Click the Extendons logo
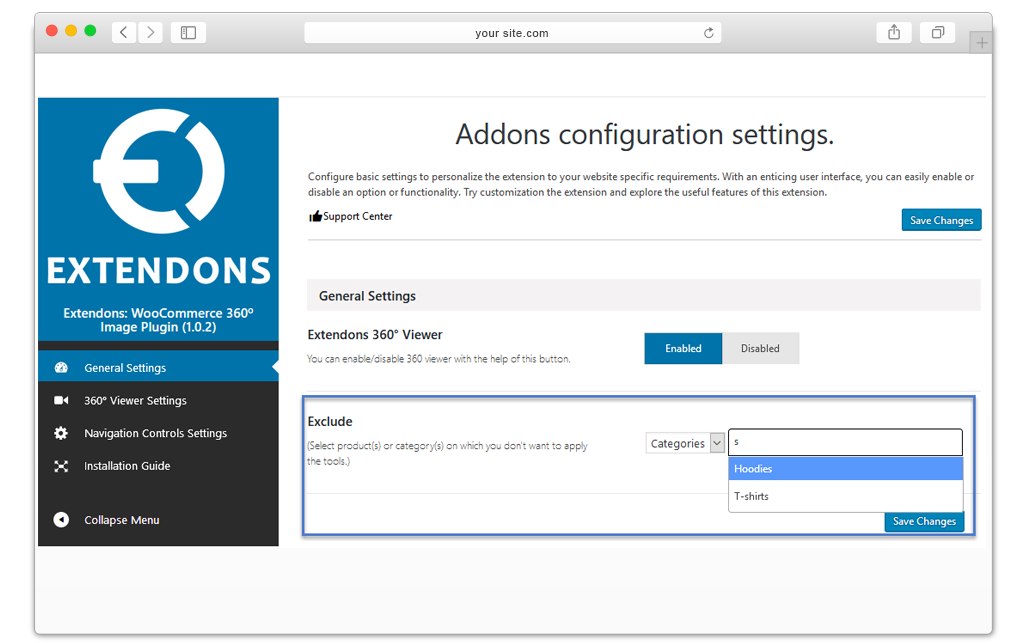This screenshot has height=643, width=1024. click(x=159, y=198)
